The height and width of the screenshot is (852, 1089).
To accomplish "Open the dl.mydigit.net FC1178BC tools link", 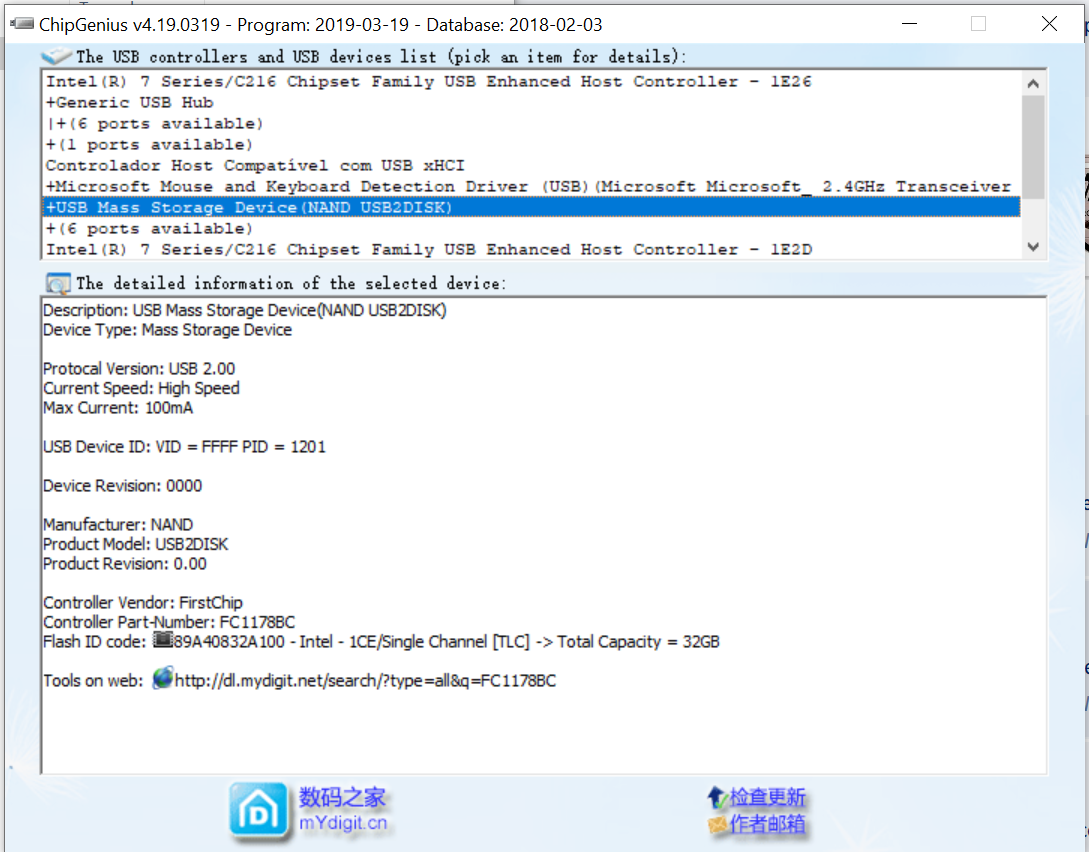I will [x=365, y=680].
